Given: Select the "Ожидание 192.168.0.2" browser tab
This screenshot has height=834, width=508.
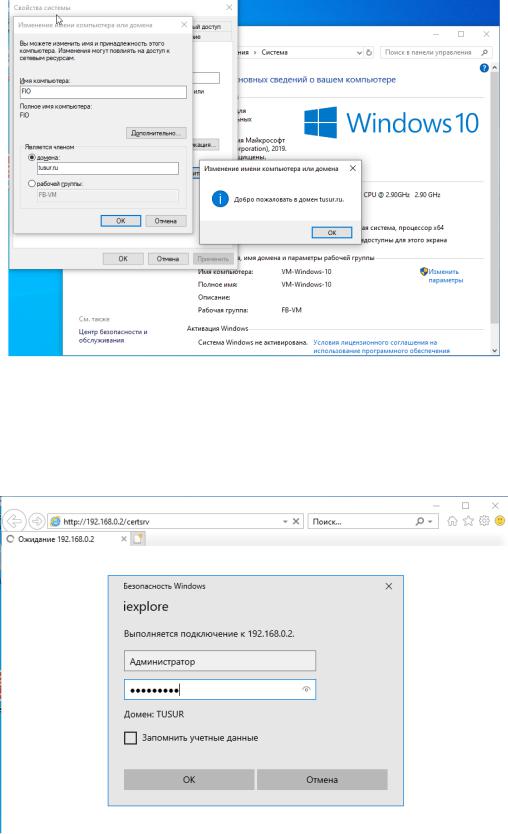Looking at the screenshot, I should click(x=65, y=539).
